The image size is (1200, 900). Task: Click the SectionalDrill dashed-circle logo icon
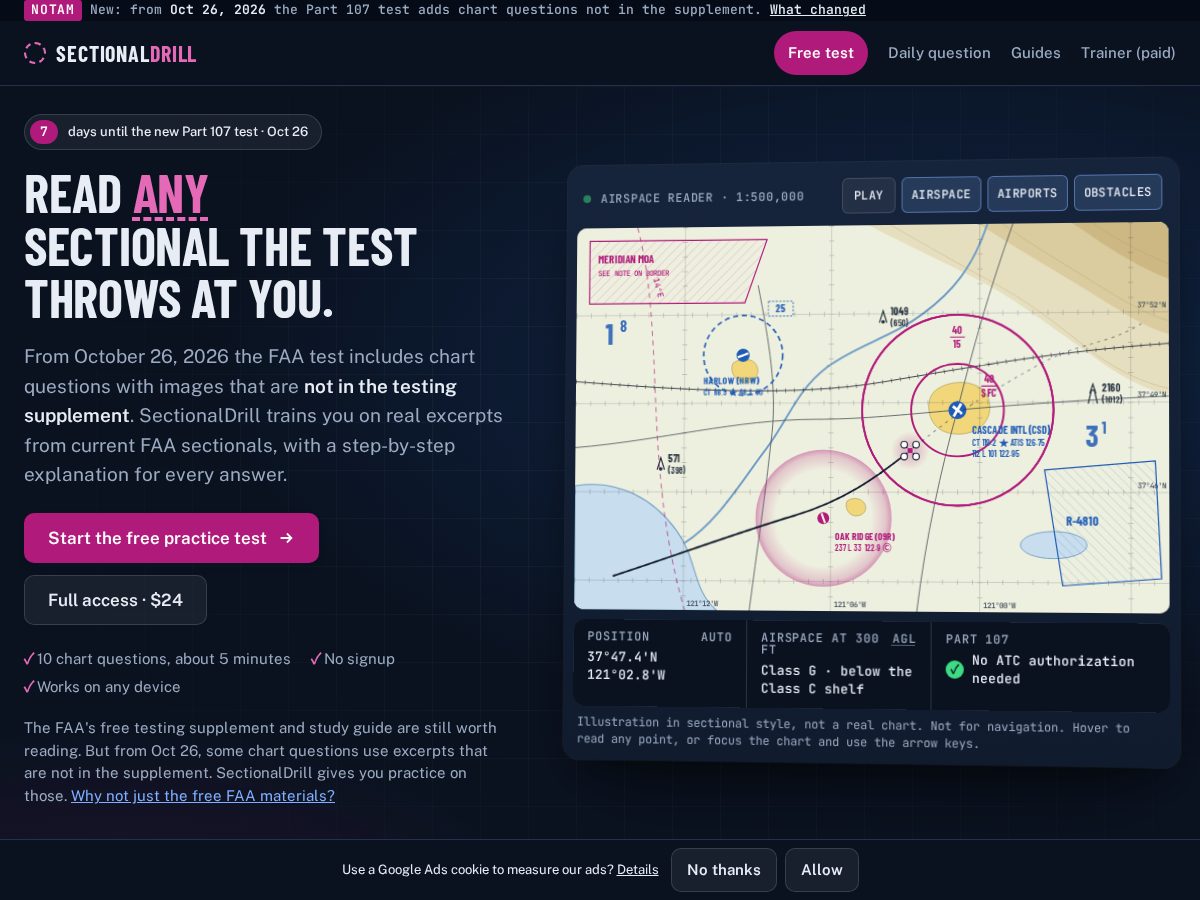click(x=35, y=53)
